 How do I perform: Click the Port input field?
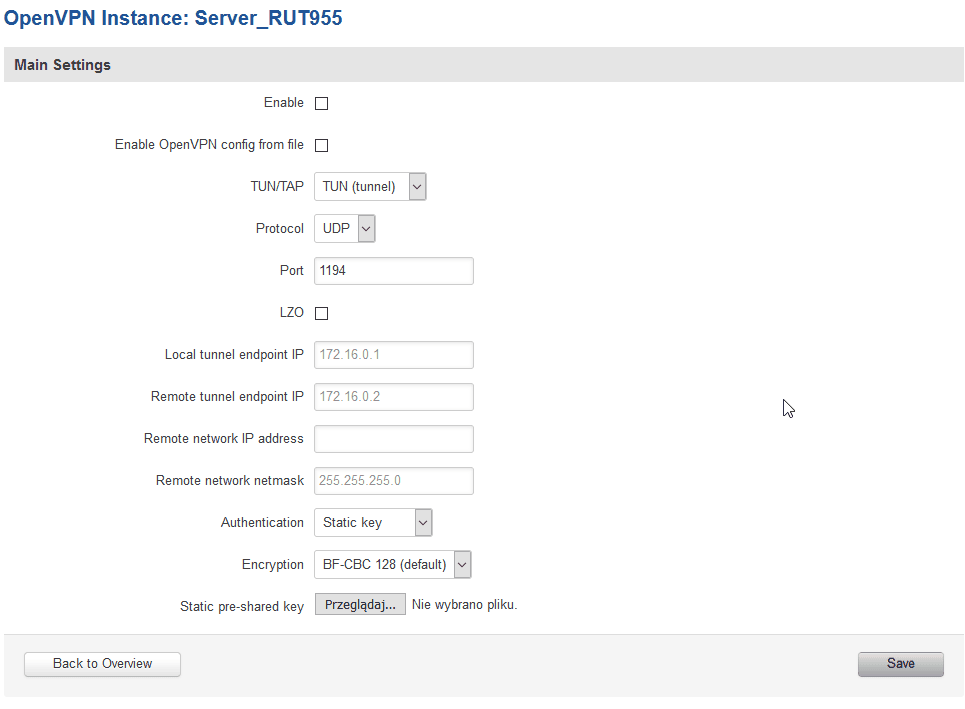(x=393, y=271)
